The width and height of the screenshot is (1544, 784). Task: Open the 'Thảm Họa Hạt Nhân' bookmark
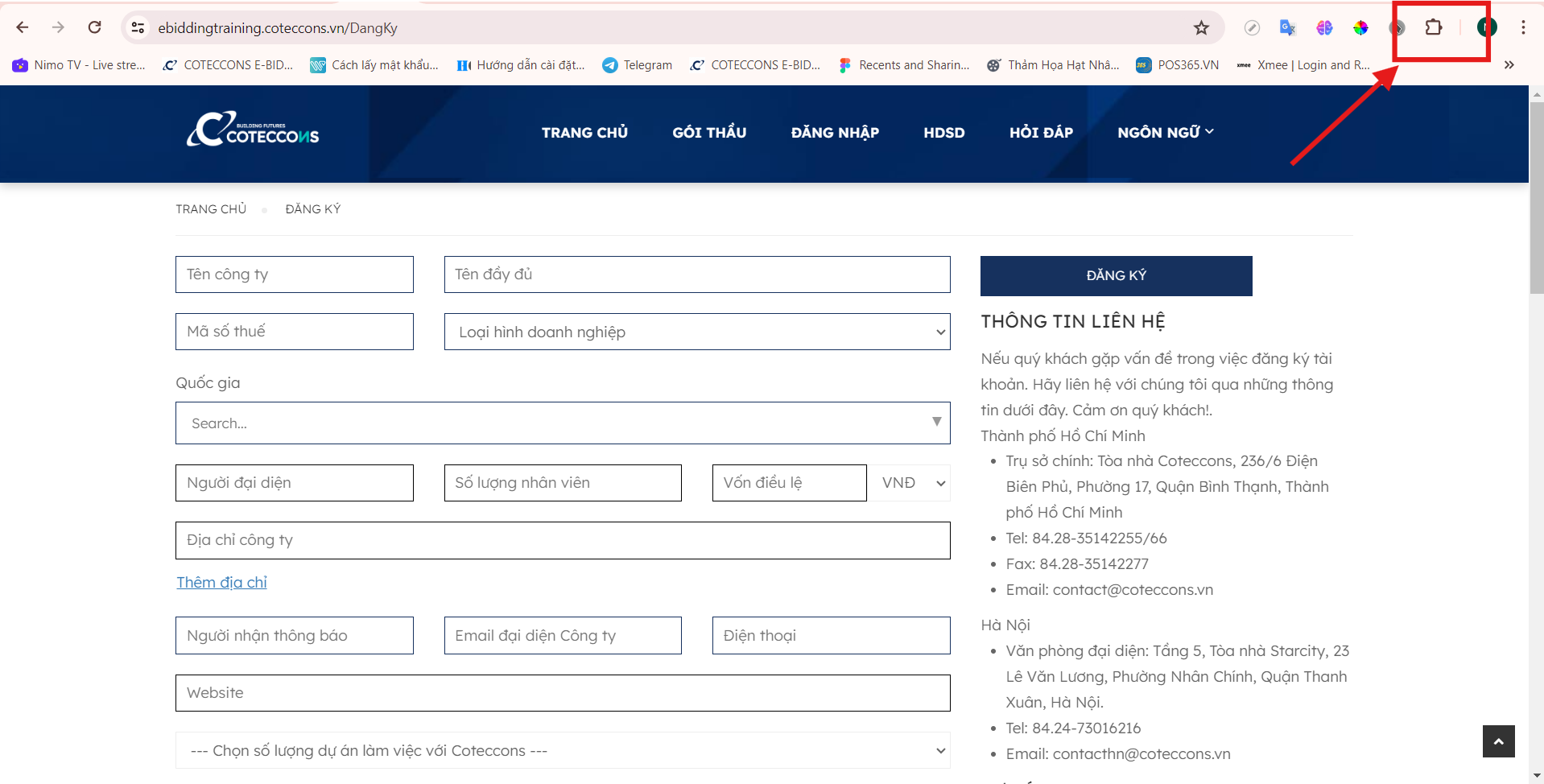click(x=1053, y=65)
